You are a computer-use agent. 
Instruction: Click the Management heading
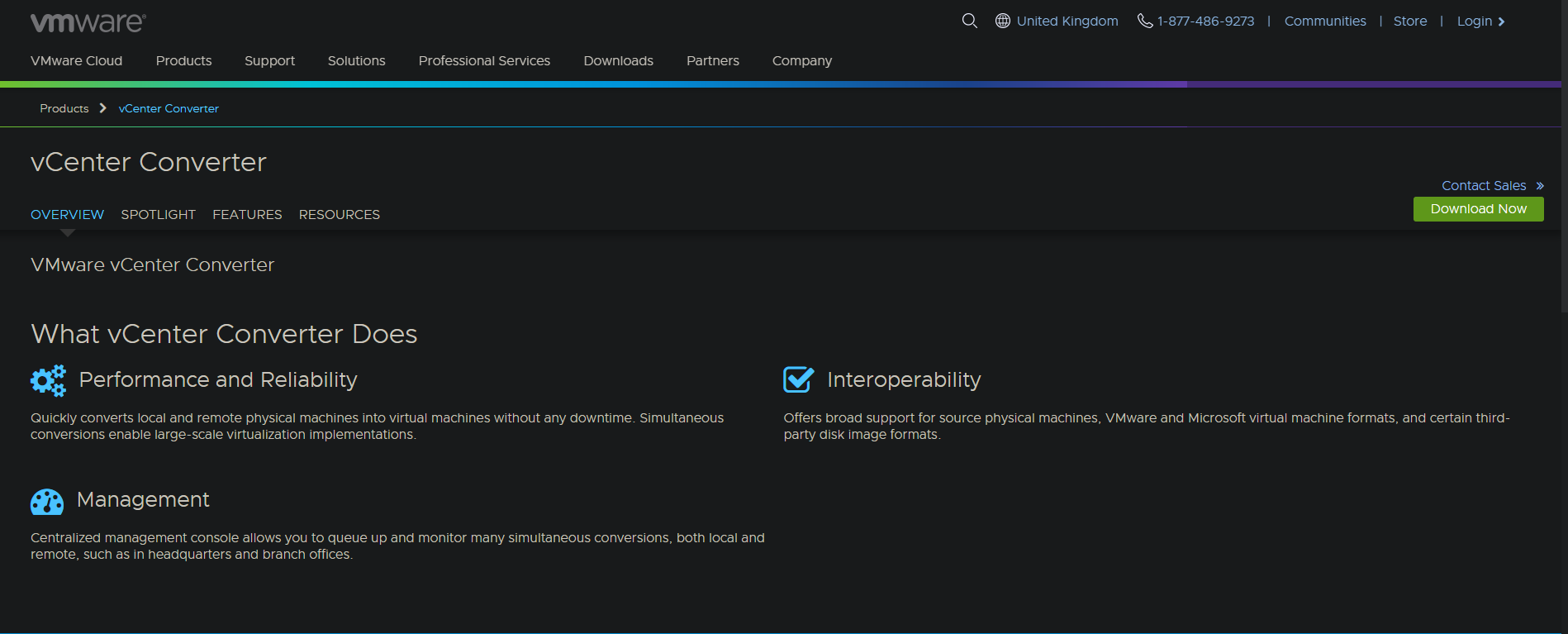click(143, 499)
